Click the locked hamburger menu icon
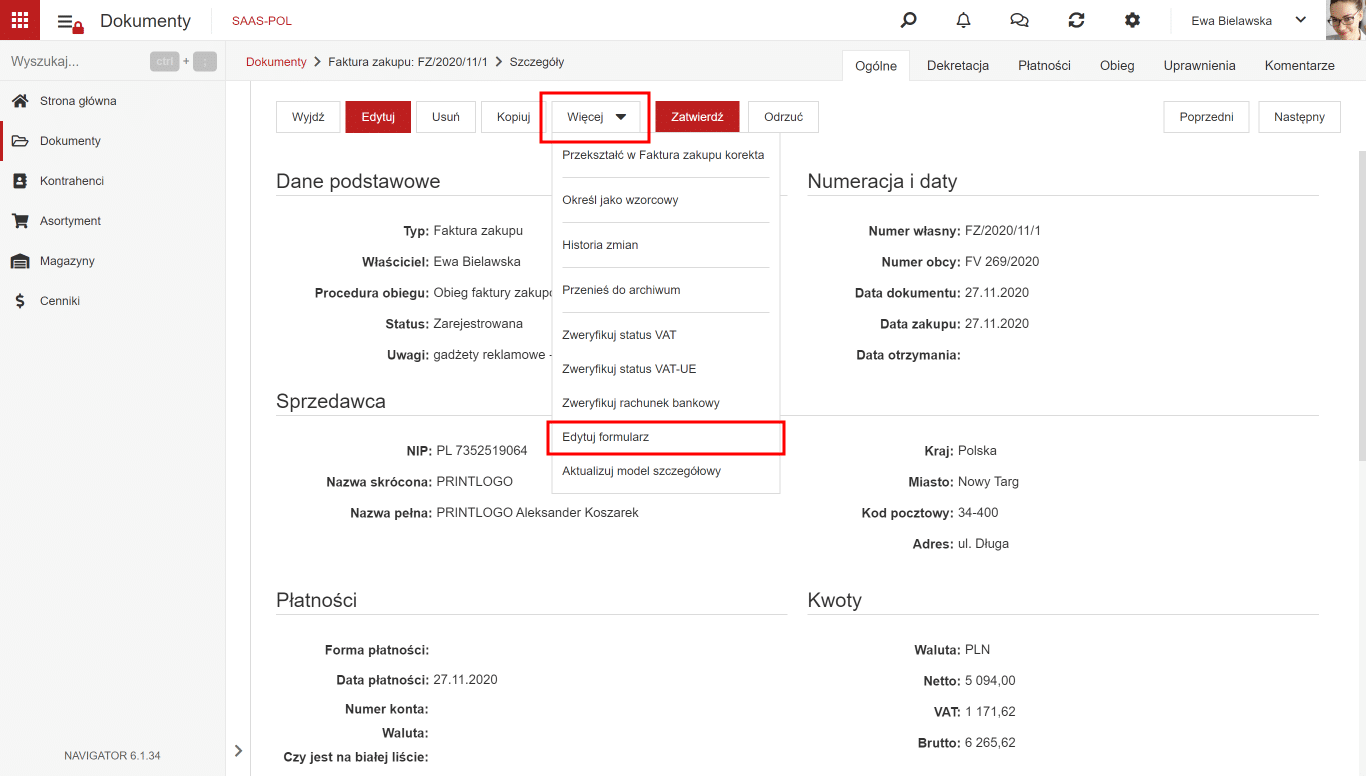This screenshot has height=776, width=1366. click(70, 22)
